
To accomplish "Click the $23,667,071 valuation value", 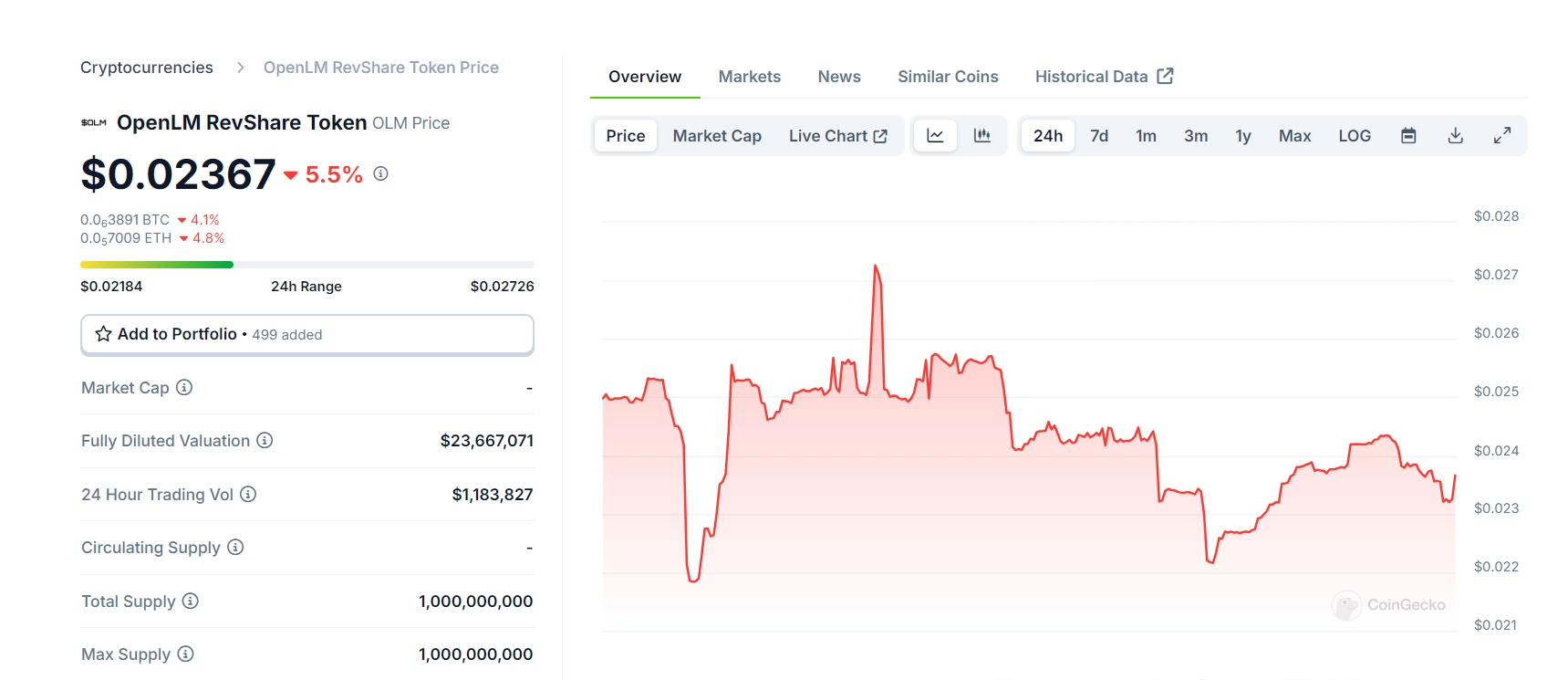I will (x=486, y=441).
